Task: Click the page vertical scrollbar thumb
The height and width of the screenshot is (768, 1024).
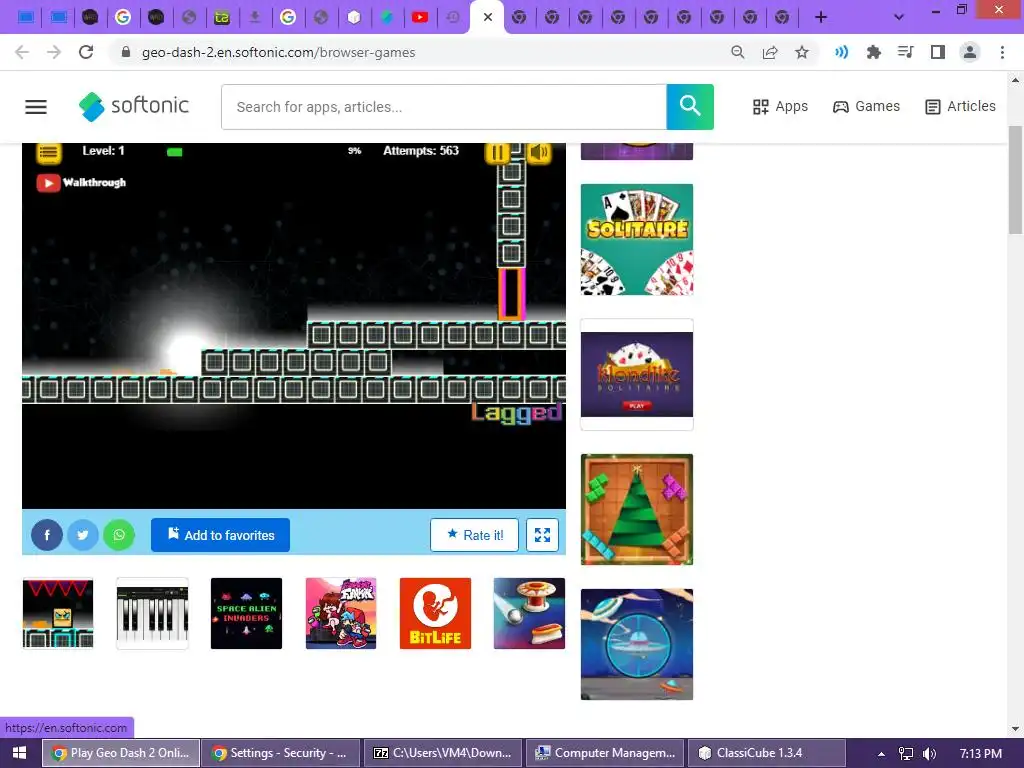Action: coord(1015,180)
